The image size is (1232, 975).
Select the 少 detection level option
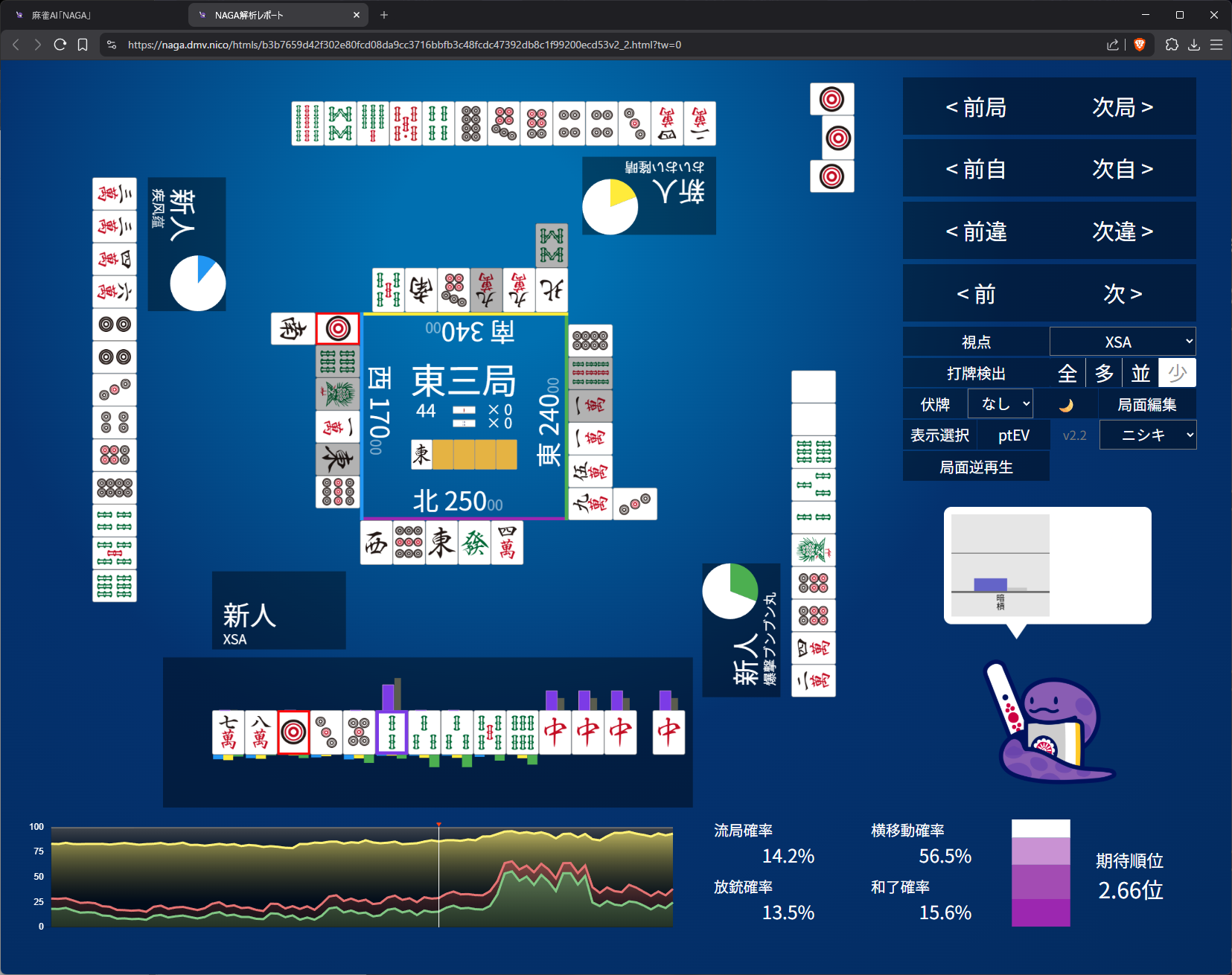[x=1177, y=374]
